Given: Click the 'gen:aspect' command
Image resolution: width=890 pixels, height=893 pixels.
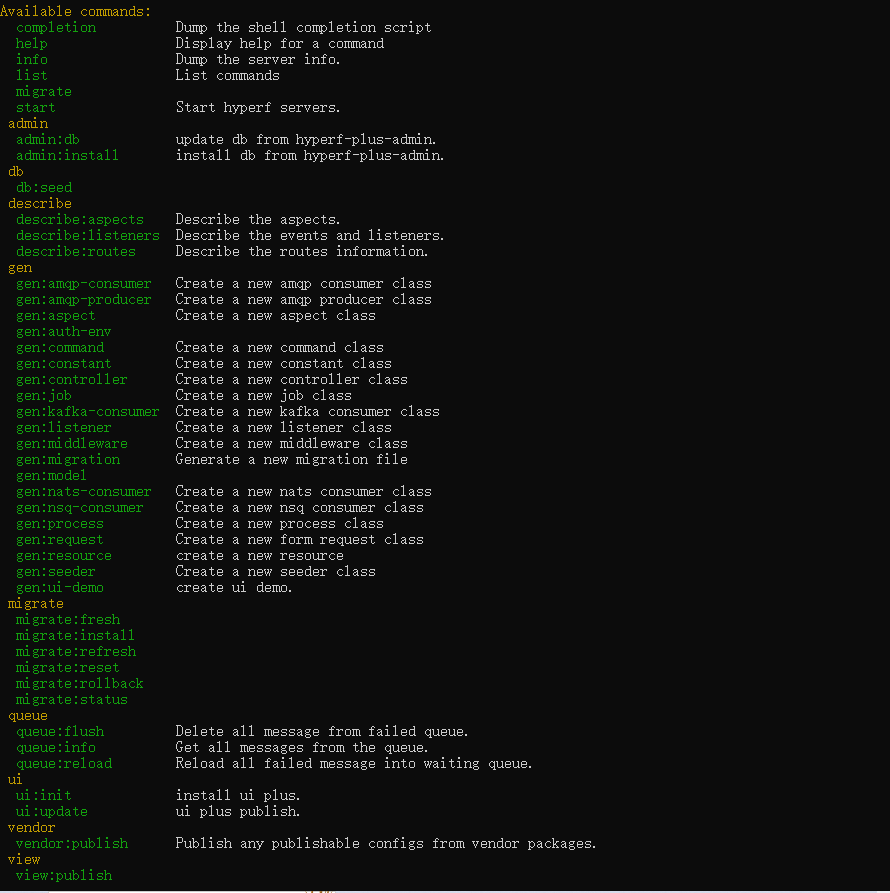Looking at the screenshot, I should point(56,316).
